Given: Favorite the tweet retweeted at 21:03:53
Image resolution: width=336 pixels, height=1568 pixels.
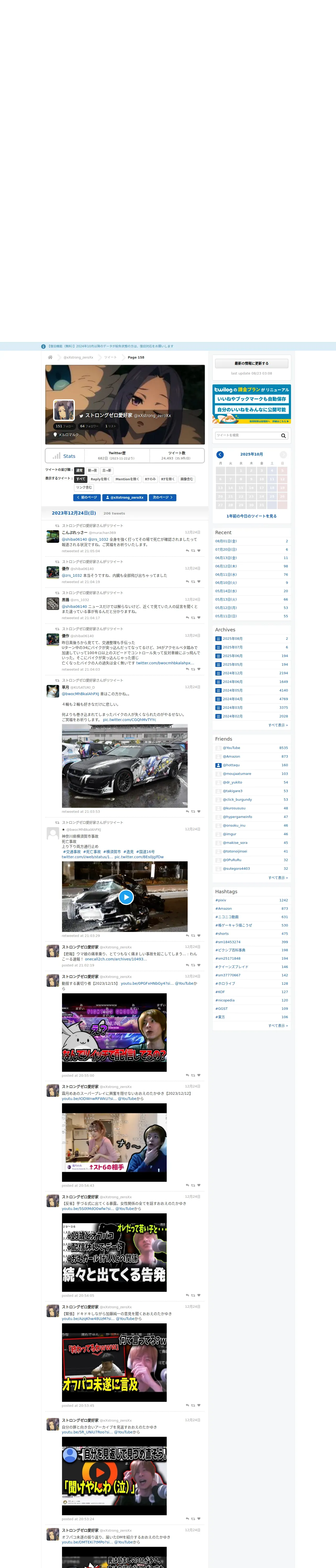Looking at the screenshot, I should (x=199, y=811).
